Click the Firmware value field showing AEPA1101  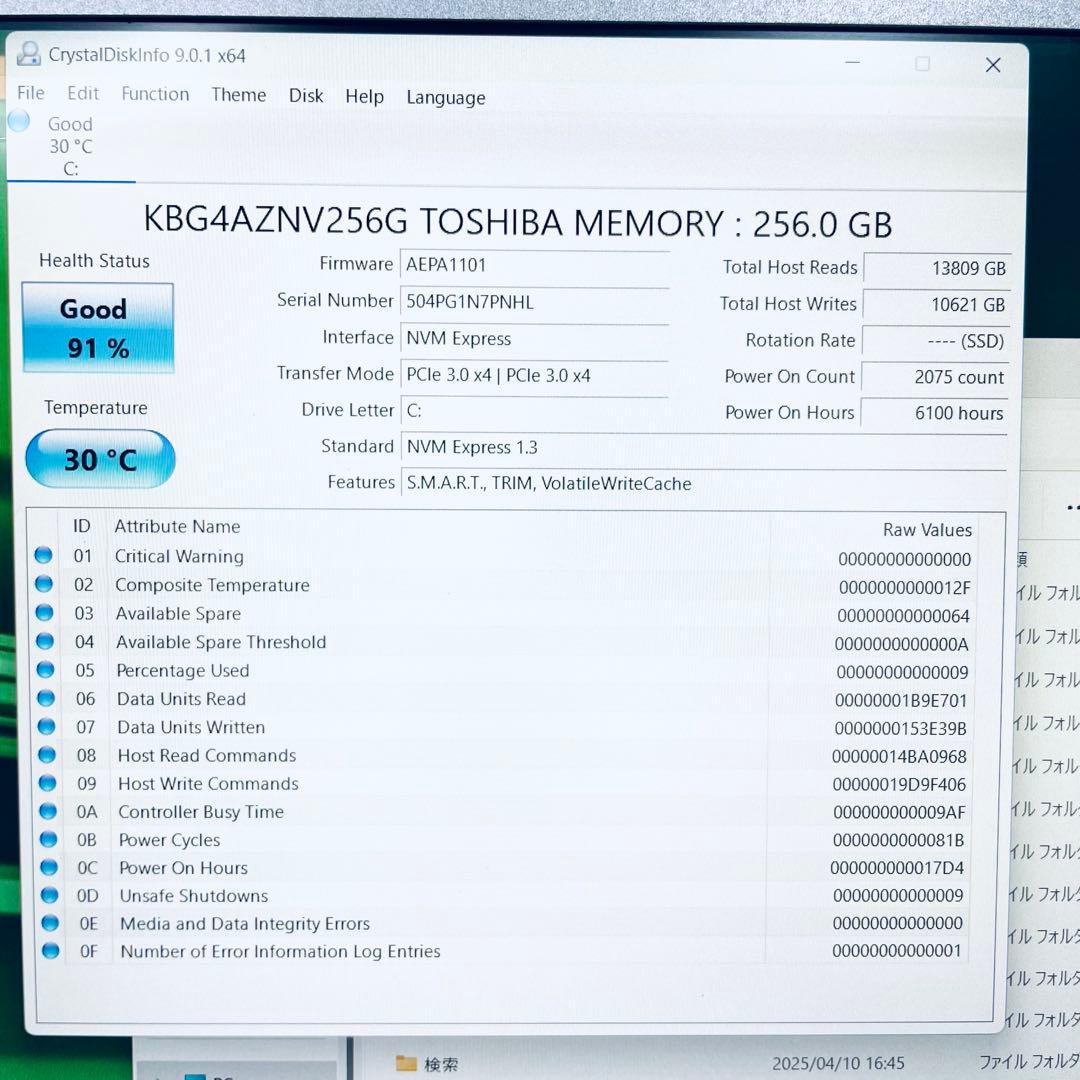coord(535,264)
